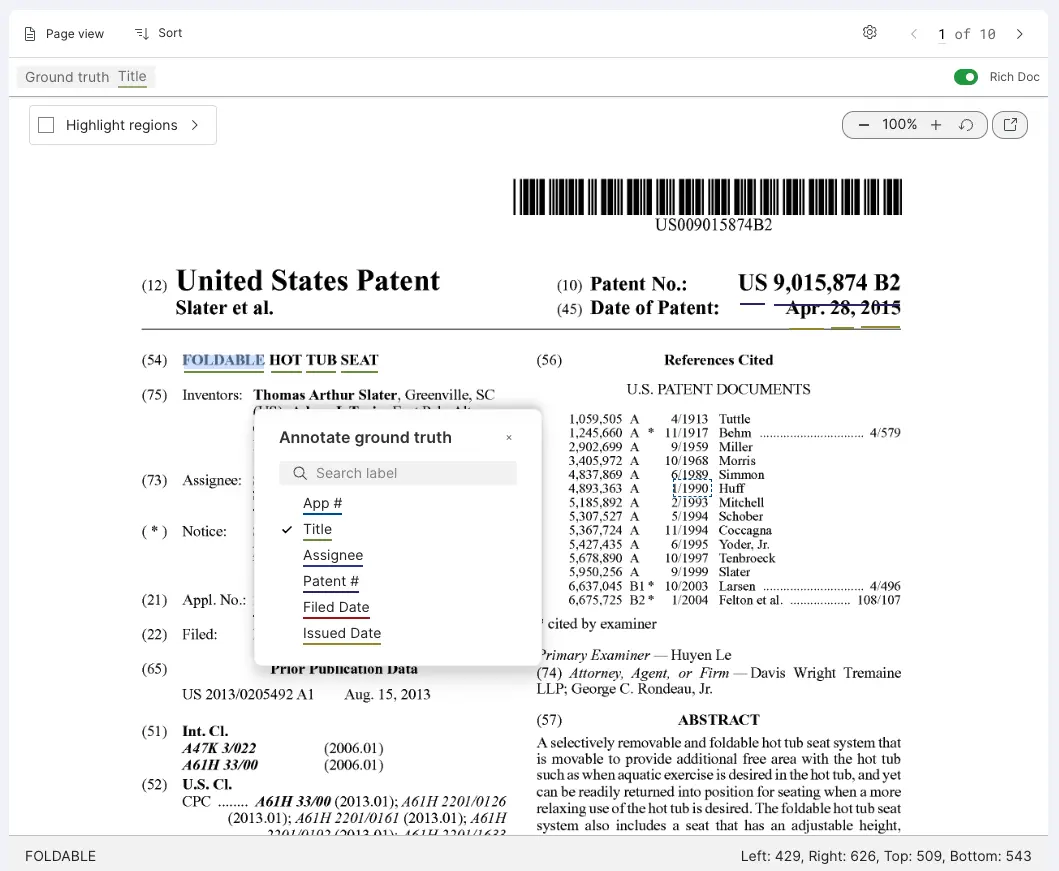The height and width of the screenshot is (871, 1059).
Task: Reset zoom with the rotate icon
Action: coord(966,125)
